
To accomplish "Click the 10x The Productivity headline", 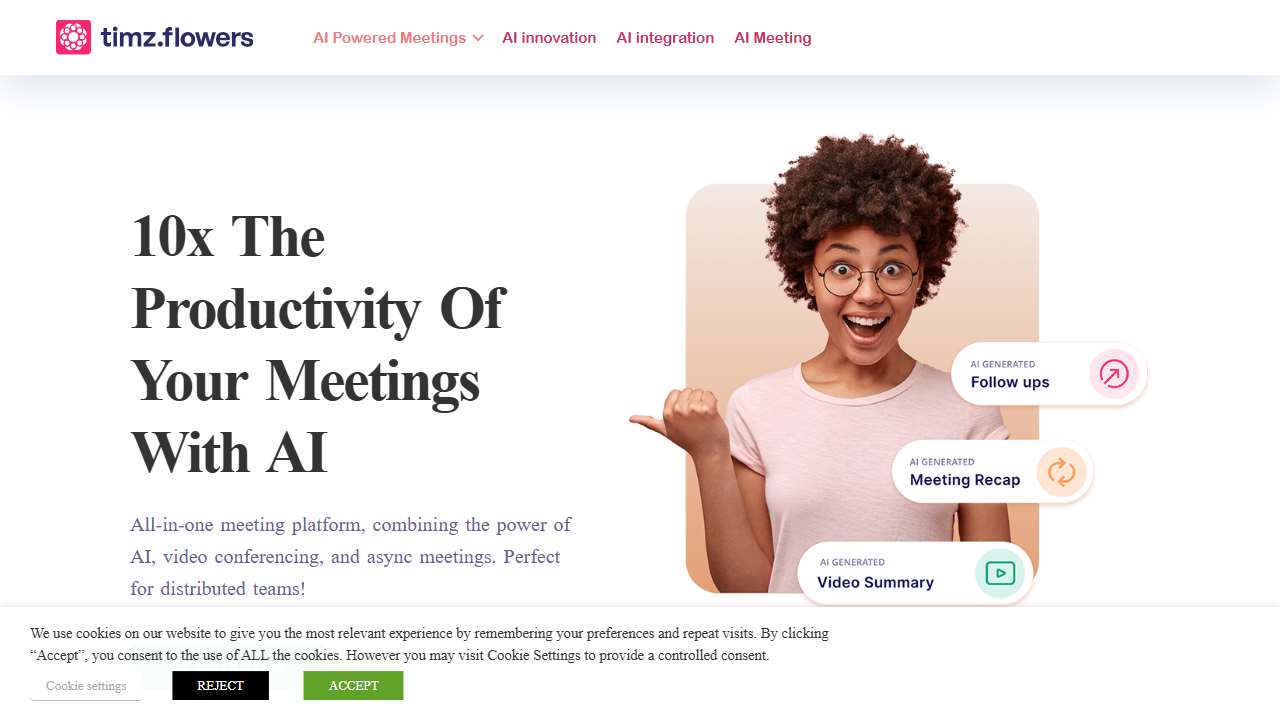I will tap(318, 344).
